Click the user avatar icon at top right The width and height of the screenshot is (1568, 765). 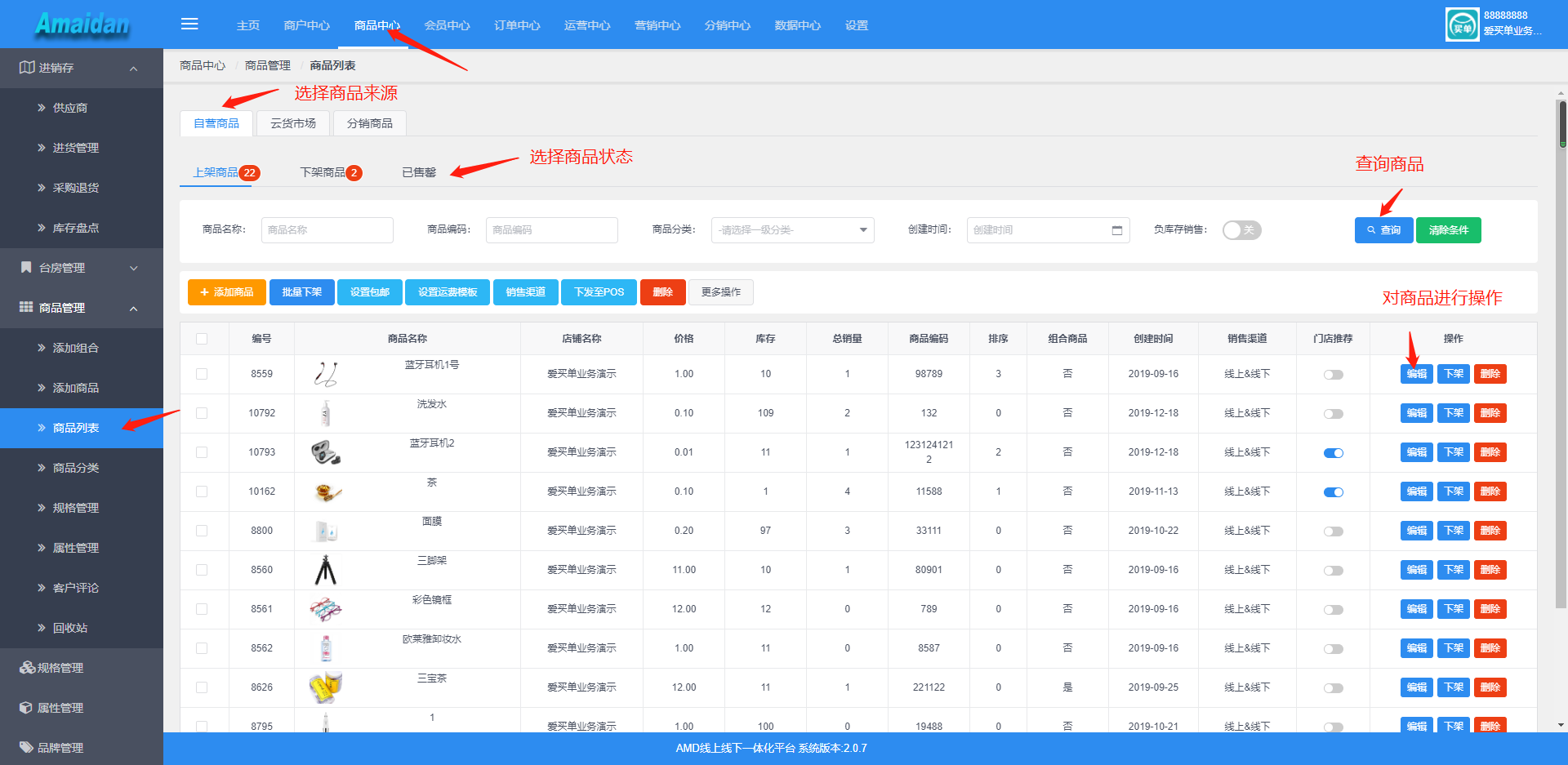(1462, 24)
